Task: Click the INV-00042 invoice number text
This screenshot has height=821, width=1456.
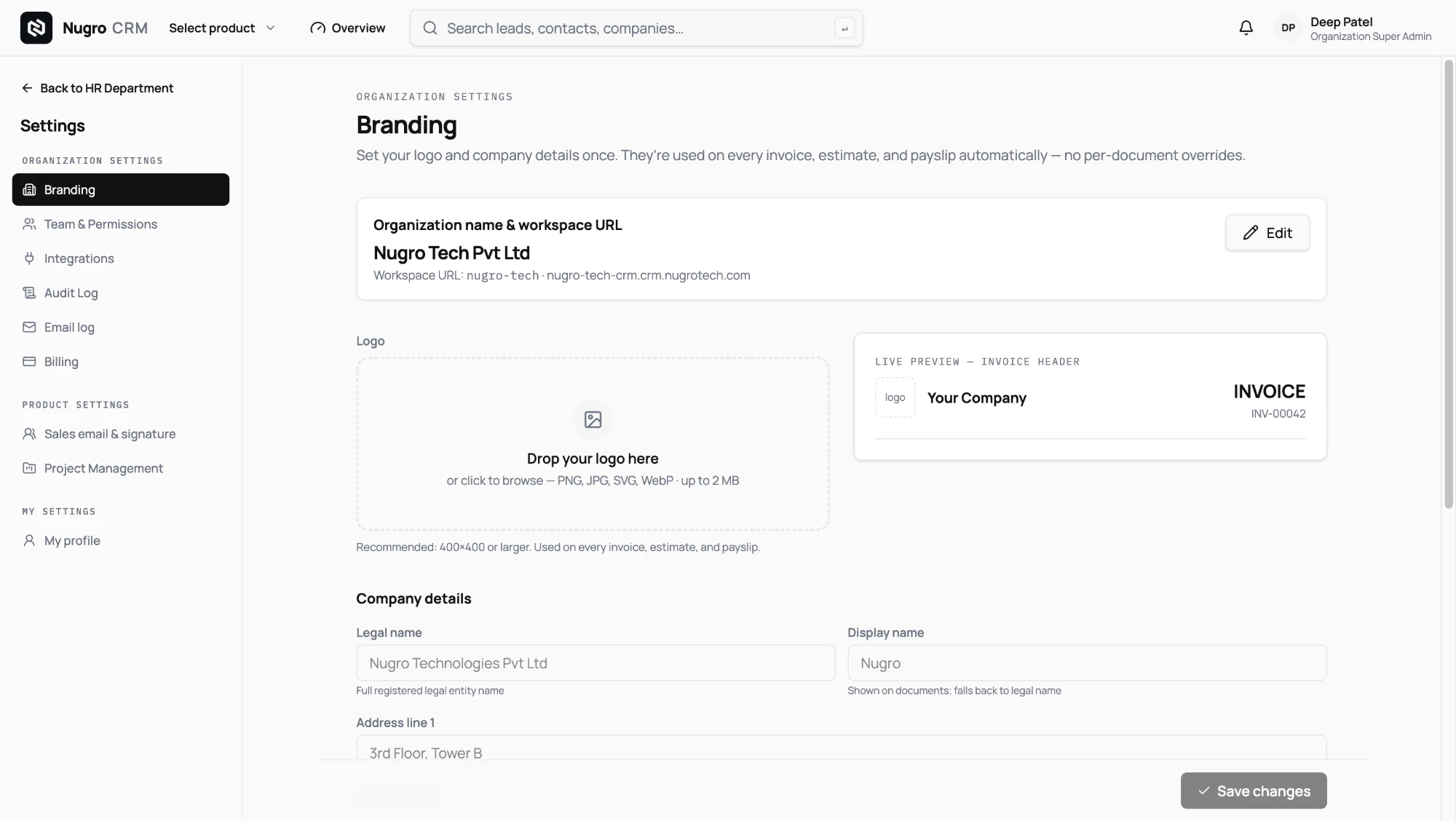Action: click(x=1278, y=413)
